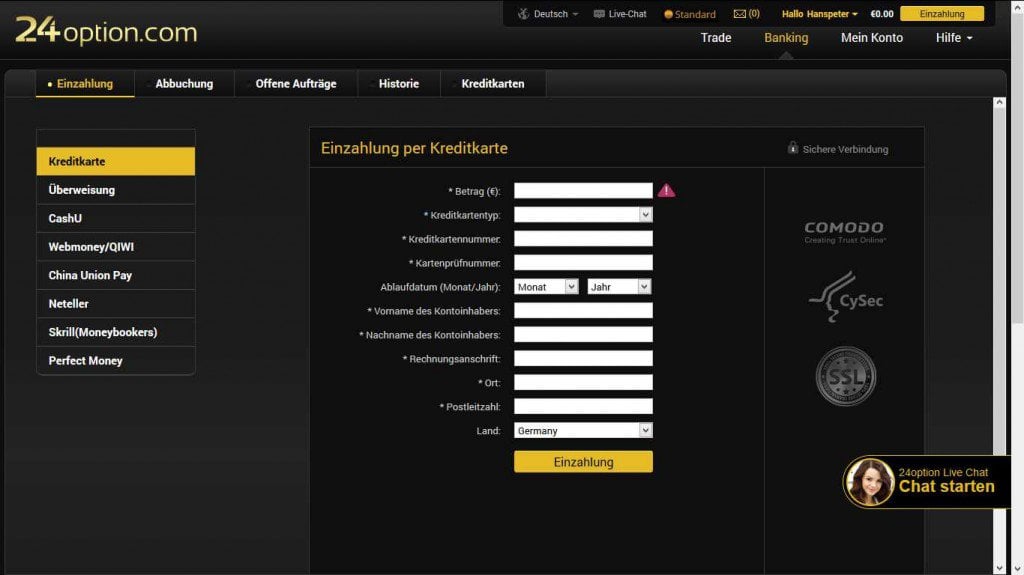Open the Trade menu
Viewport: 1024px width, 575px height.
click(x=716, y=38)
